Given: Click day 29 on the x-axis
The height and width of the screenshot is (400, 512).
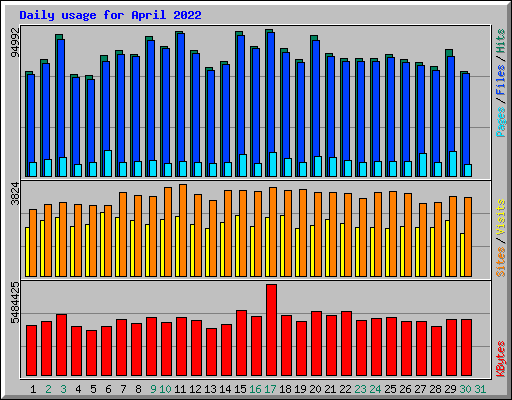Looking at the screenshot, I should 450,389.
